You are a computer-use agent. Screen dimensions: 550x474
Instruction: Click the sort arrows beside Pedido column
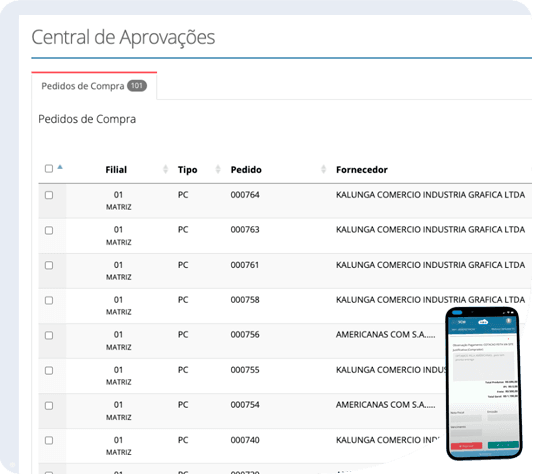[323, 169]
